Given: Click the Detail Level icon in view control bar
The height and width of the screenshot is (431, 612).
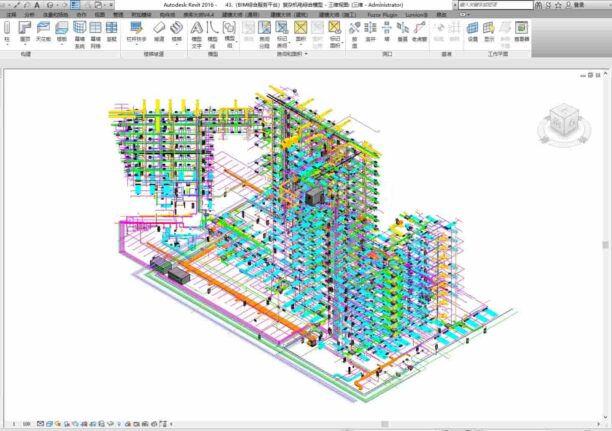Looking at the screenshot, I should pos(40,424).
